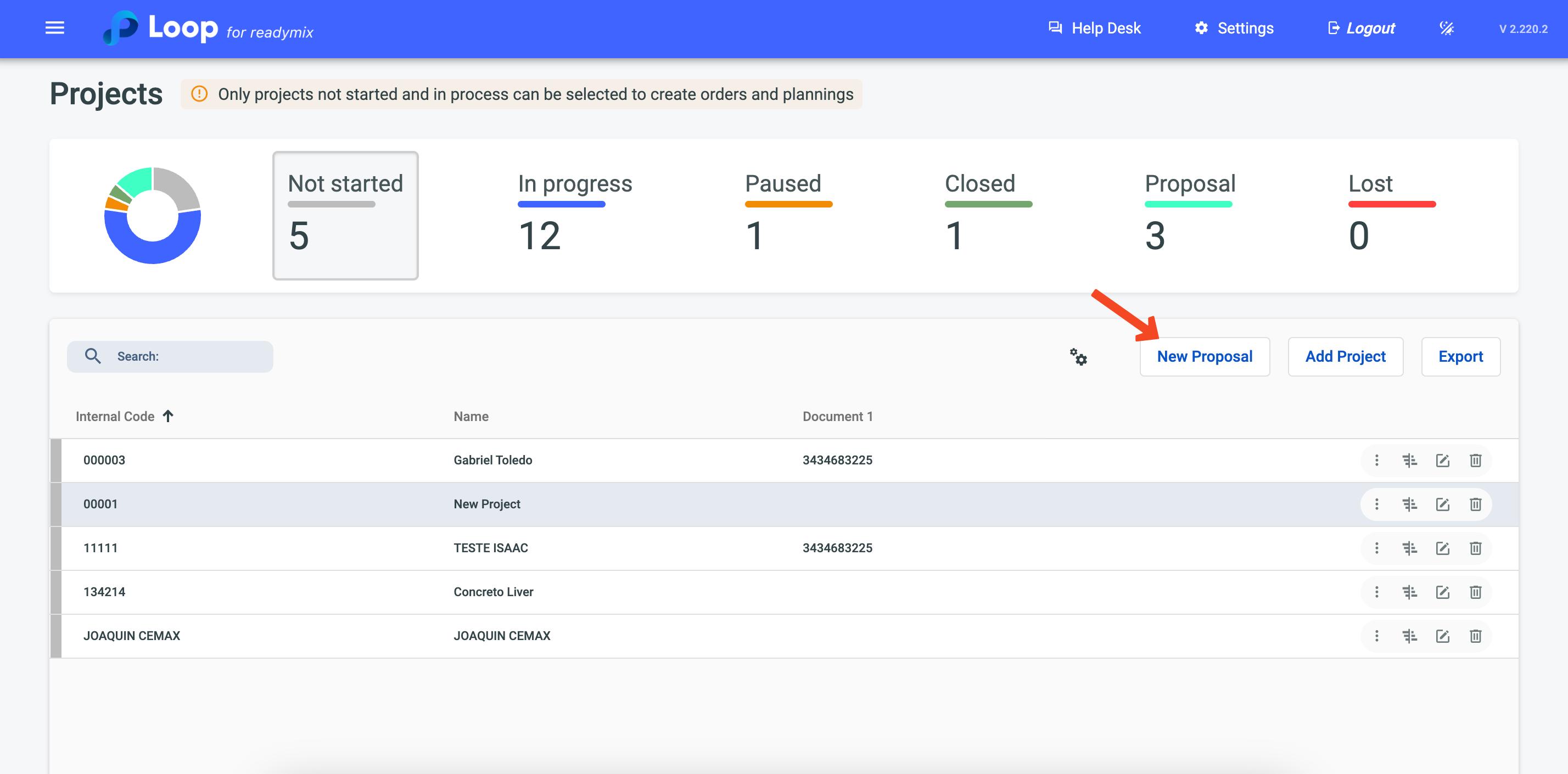
Task: Click the theme wand icon in header
Action: coord(1446,28)
